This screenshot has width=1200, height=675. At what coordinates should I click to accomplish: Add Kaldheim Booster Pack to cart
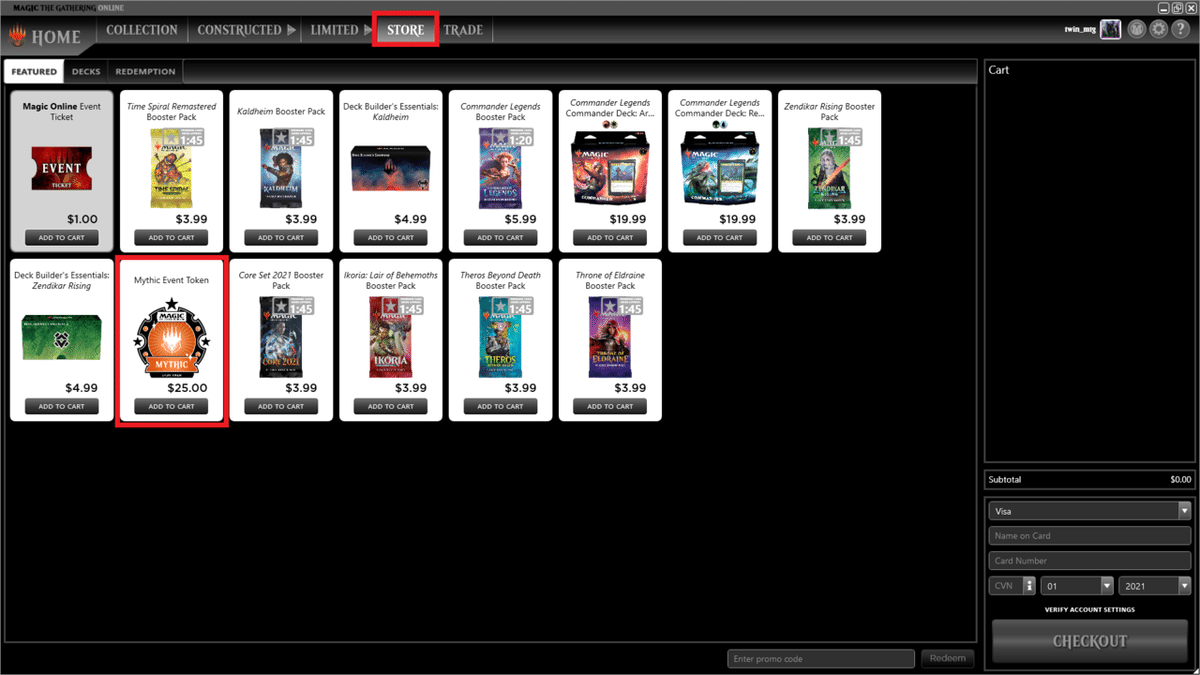281,238
